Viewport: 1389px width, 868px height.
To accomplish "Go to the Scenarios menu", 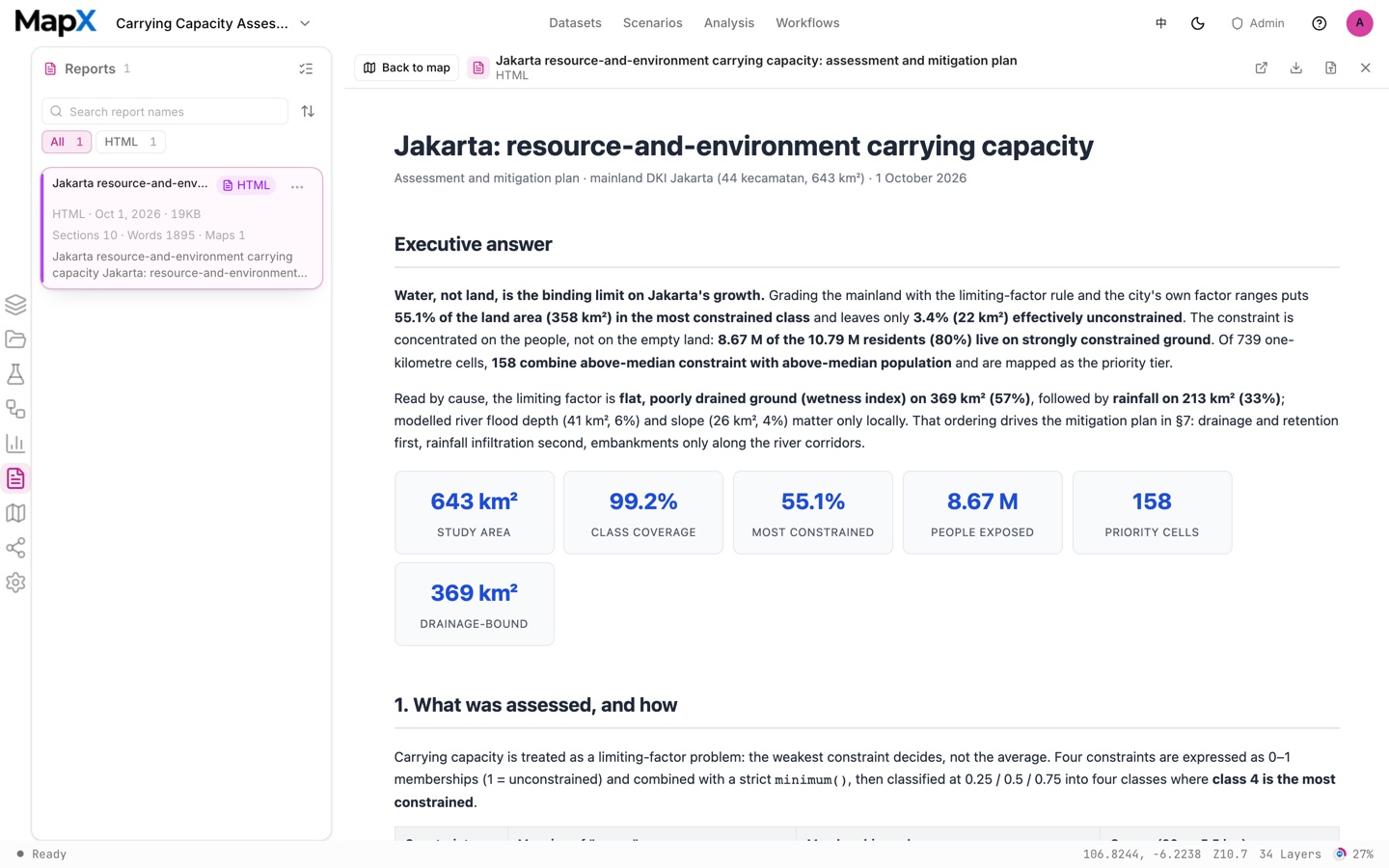I will tap(652, 23).
